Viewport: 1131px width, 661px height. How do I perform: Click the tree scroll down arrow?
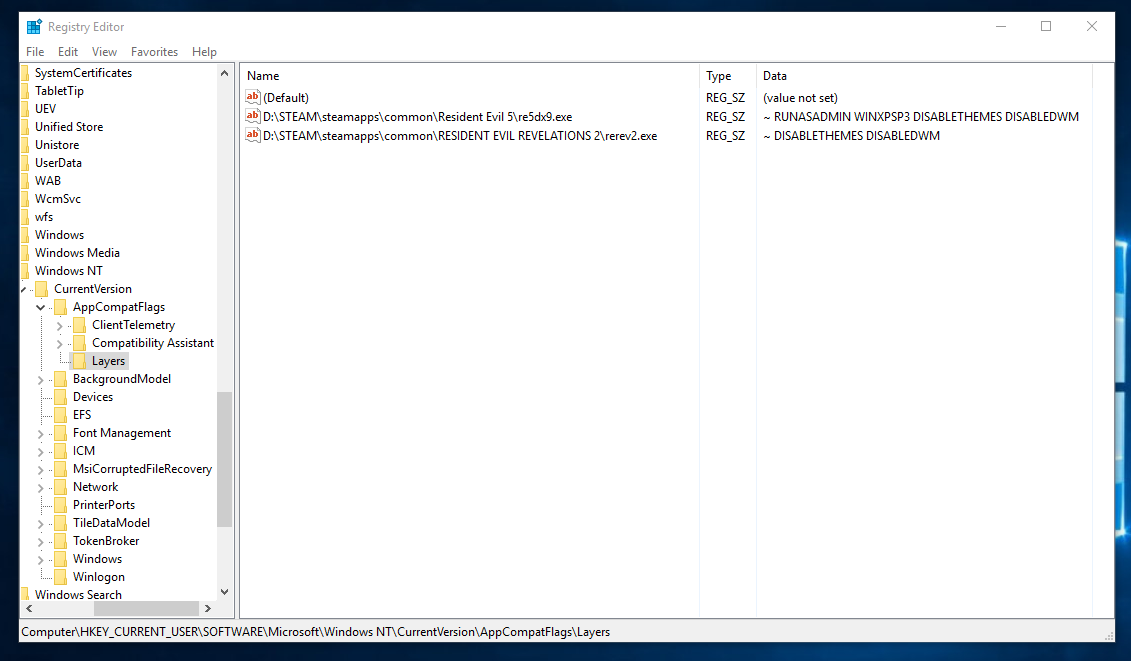pos(224,592)
